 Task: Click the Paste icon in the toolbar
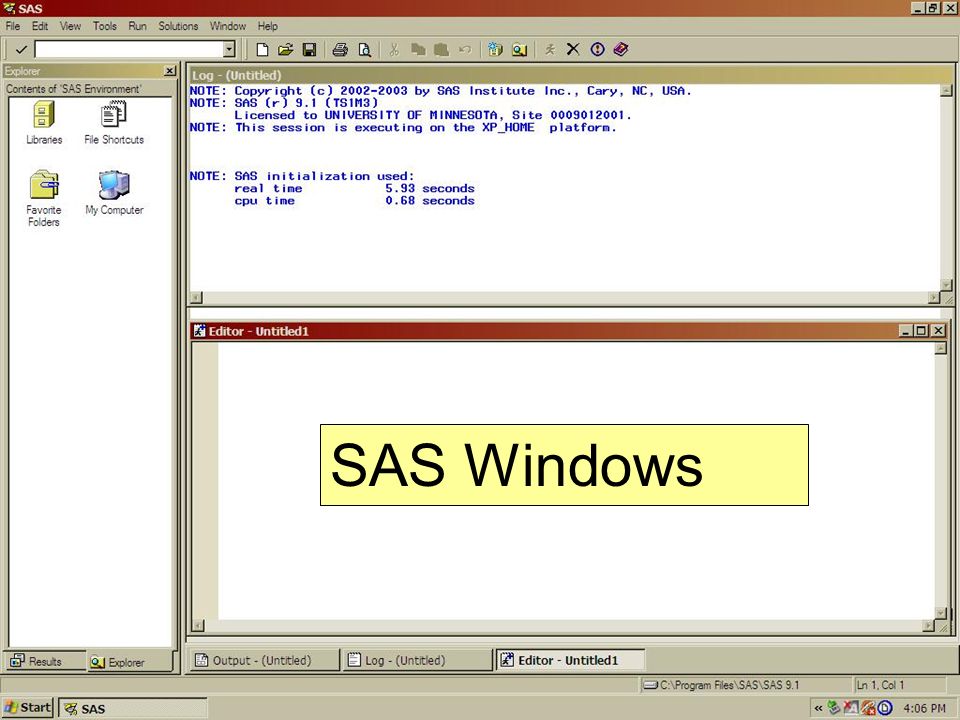tap(441, 50)
